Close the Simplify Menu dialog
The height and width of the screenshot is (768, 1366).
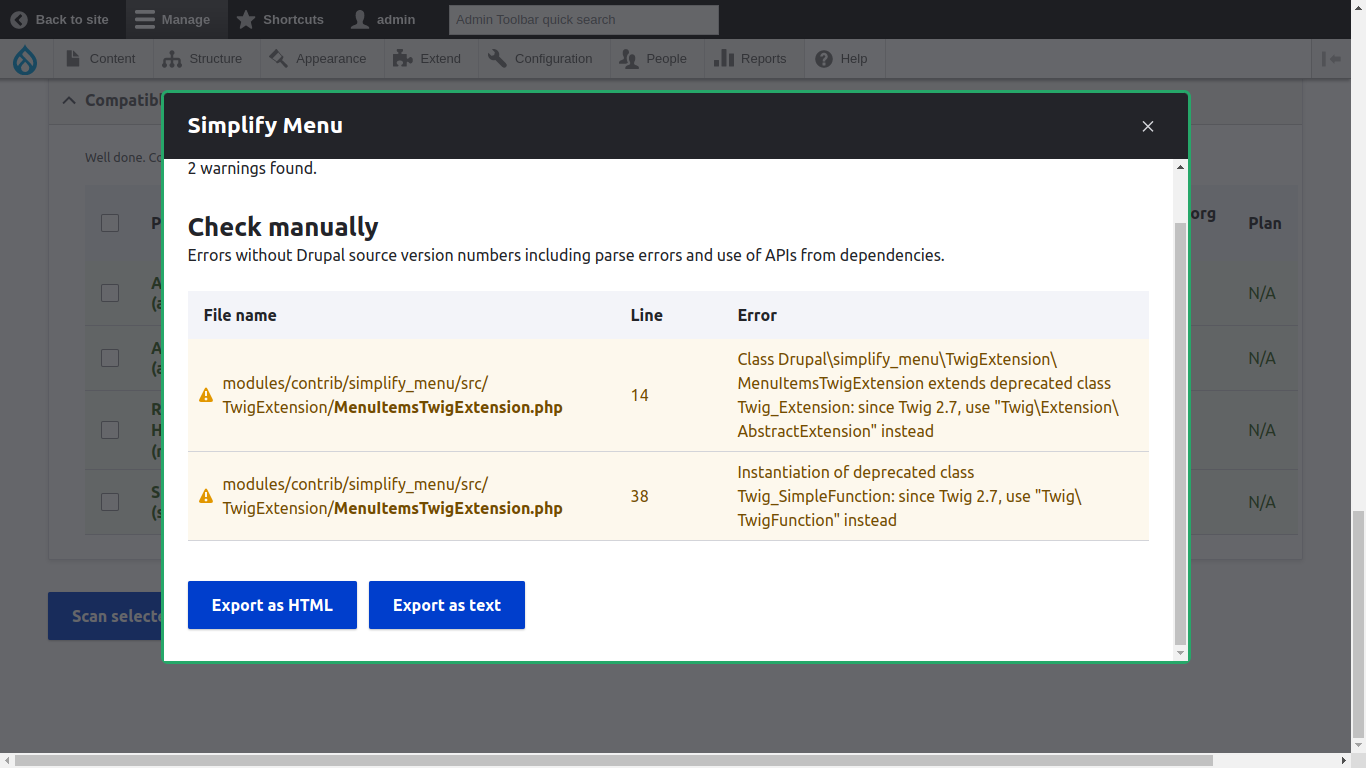point(1148,126)
